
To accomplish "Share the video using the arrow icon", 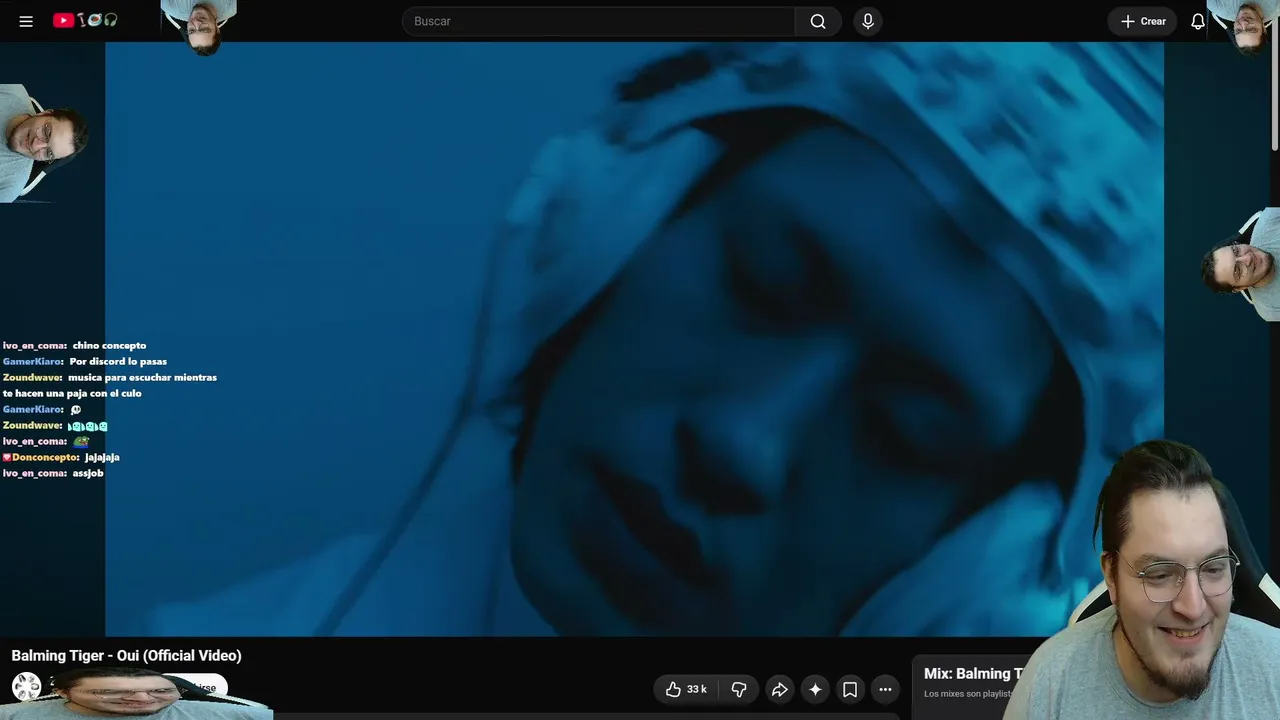I will [x=780, y=689].
